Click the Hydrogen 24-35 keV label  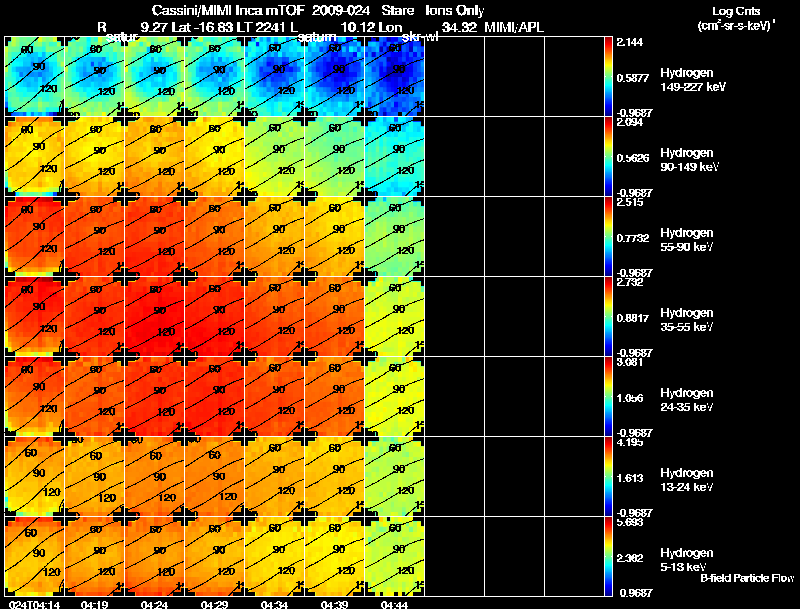coord(687,400)
